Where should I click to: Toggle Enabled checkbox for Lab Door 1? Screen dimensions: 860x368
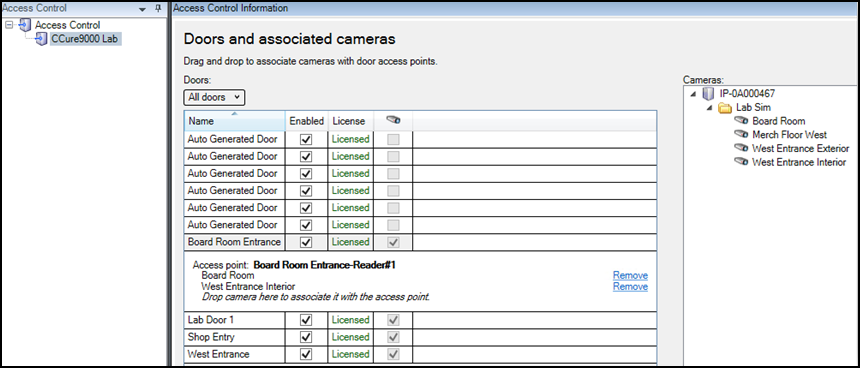pos(306,320)
